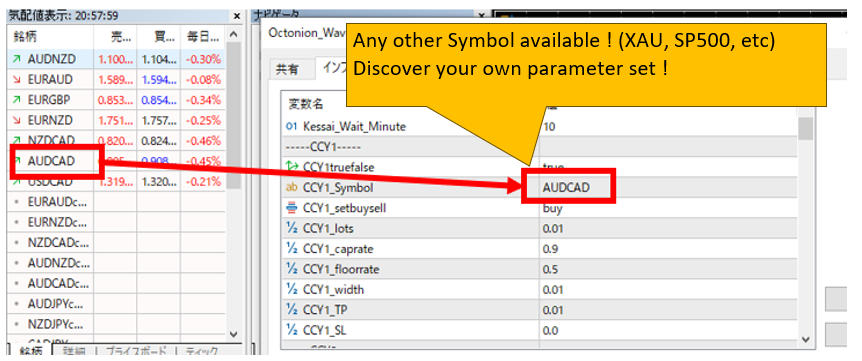Click the CCY1_TP double type icon

[x=291, y=310]
